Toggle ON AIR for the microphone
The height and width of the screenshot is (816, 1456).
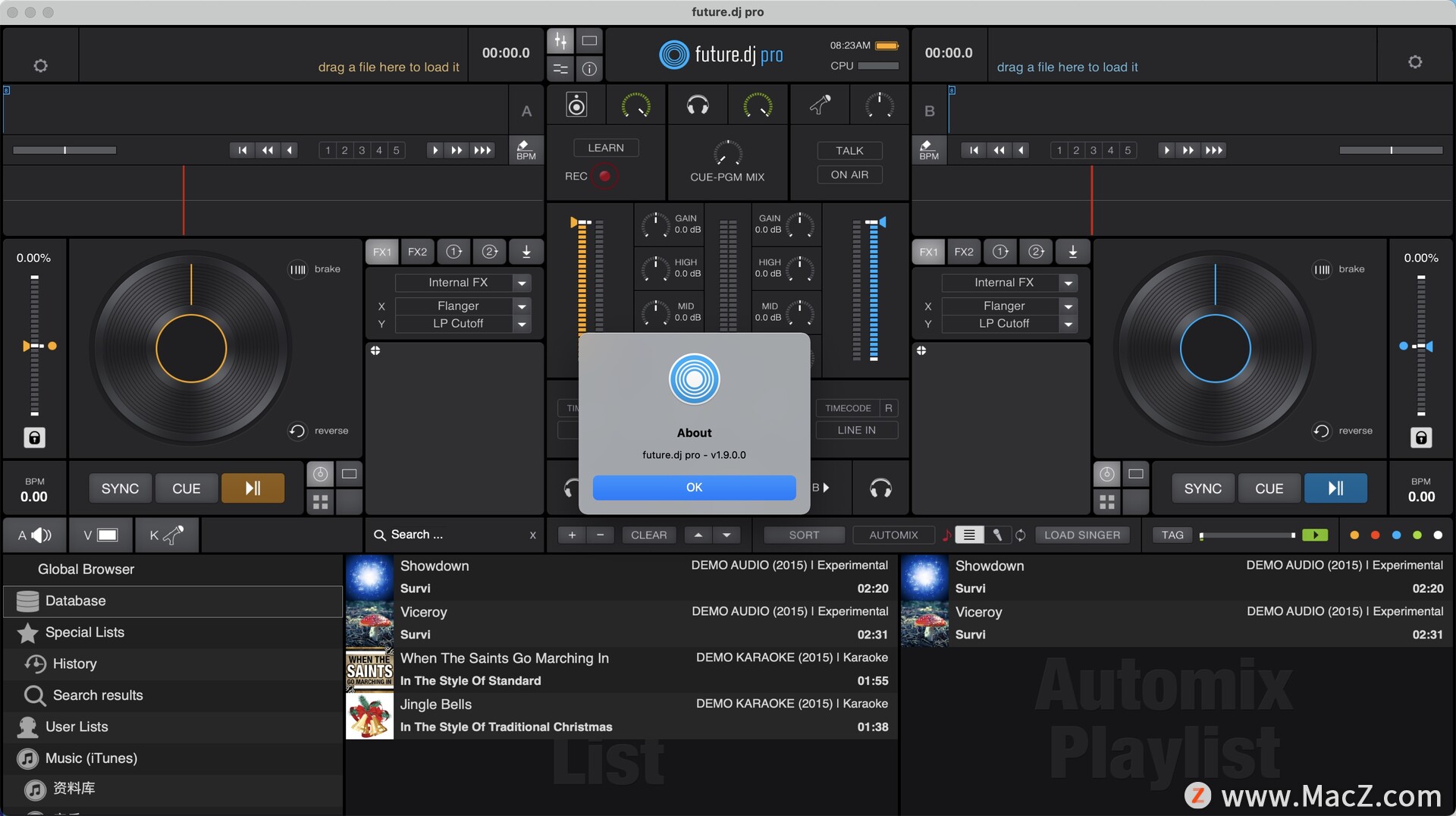coord(849,174)
